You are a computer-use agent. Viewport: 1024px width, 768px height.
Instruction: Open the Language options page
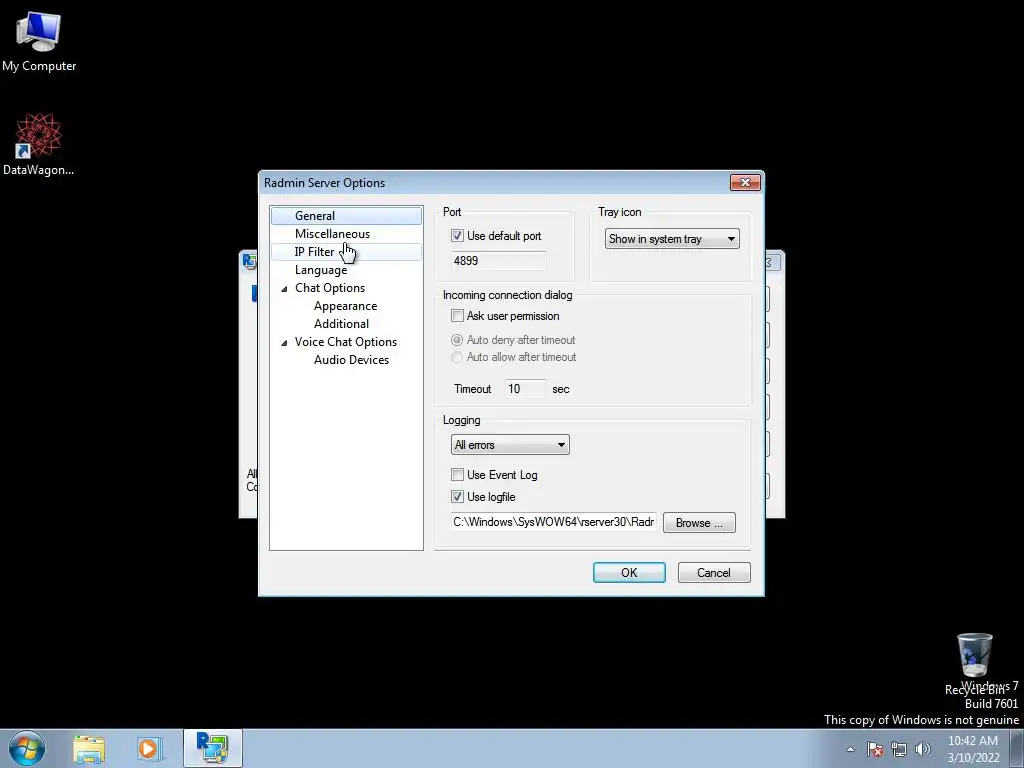point(321,270)
